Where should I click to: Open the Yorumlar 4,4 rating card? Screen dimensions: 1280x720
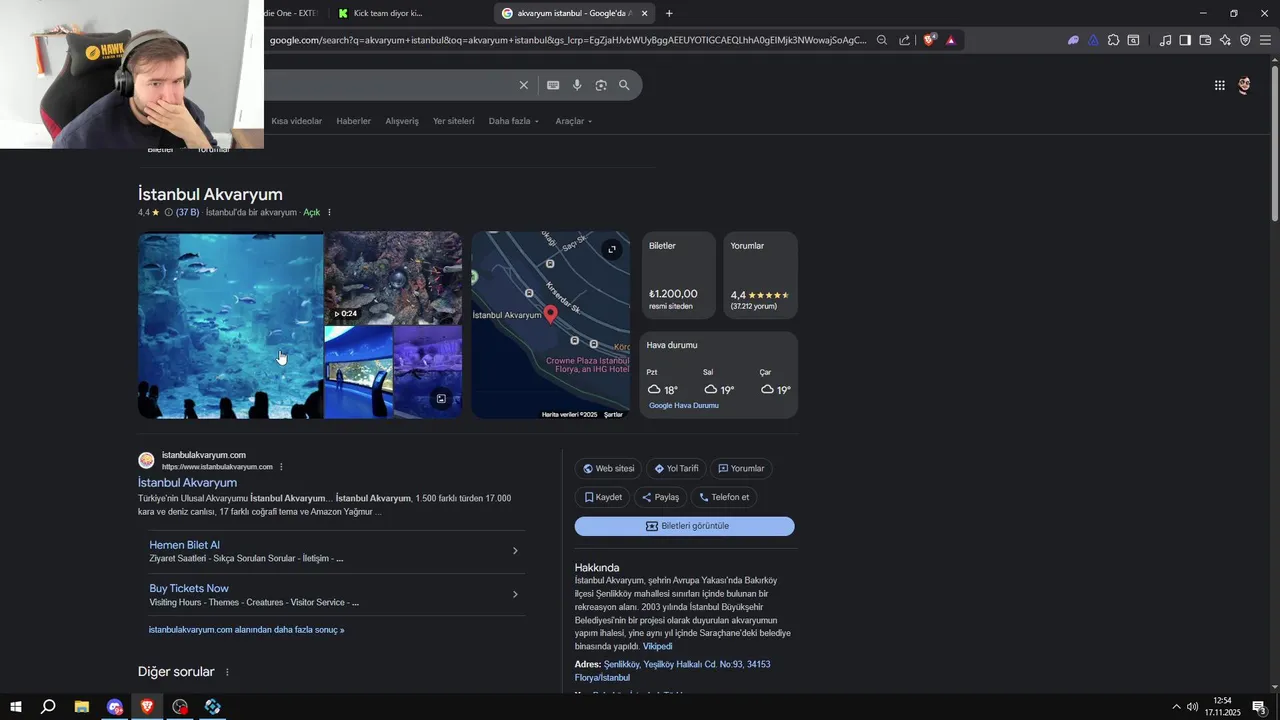click(760, 275)
